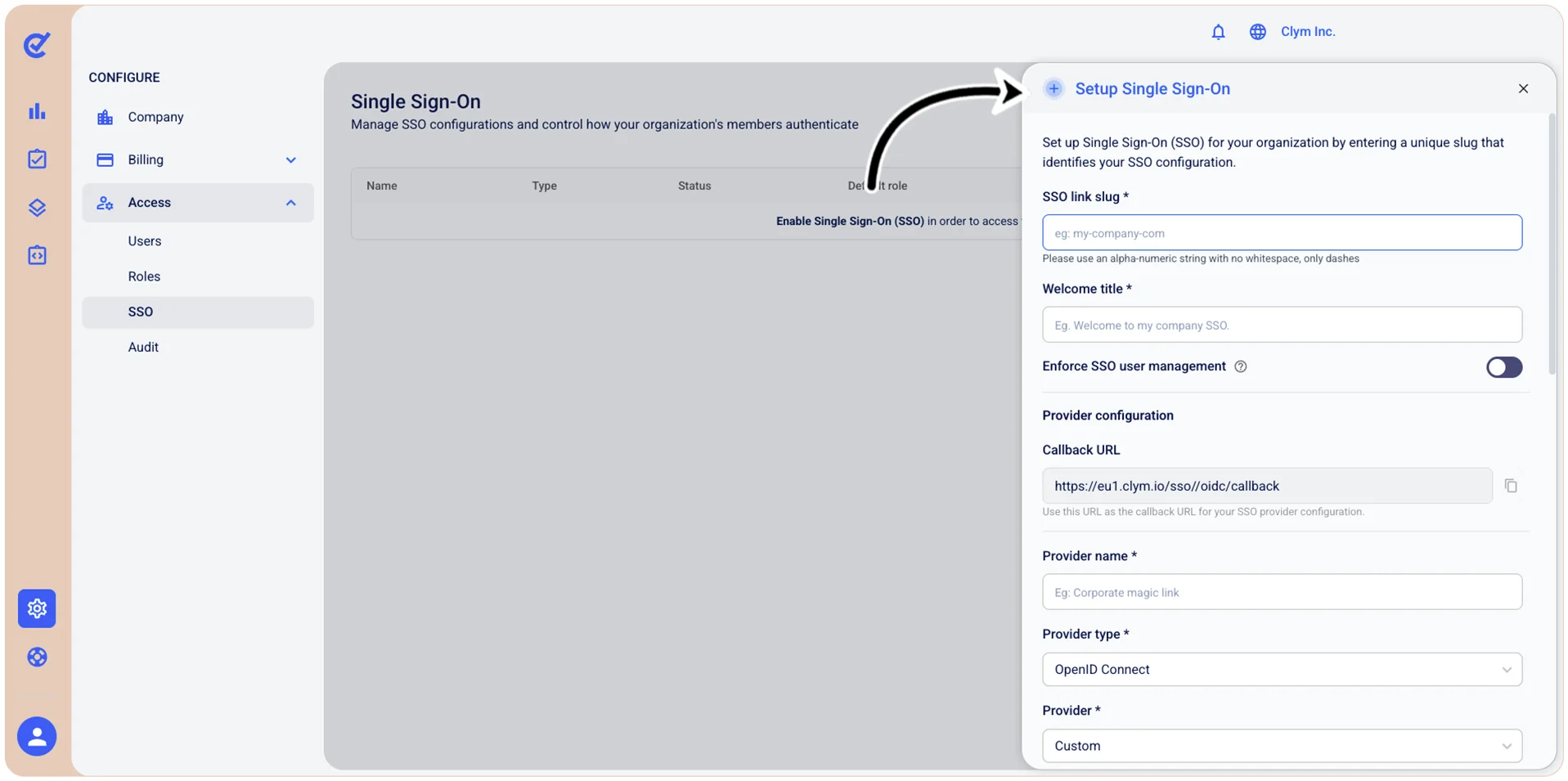Focus the Provider name field
This screenshot has height=781, width=1568.
[1282, 592]
